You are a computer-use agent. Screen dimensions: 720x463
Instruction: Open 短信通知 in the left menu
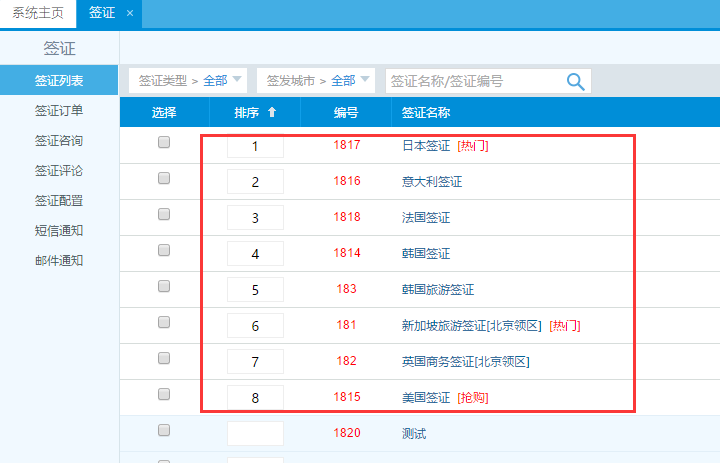tap(59, 230)
